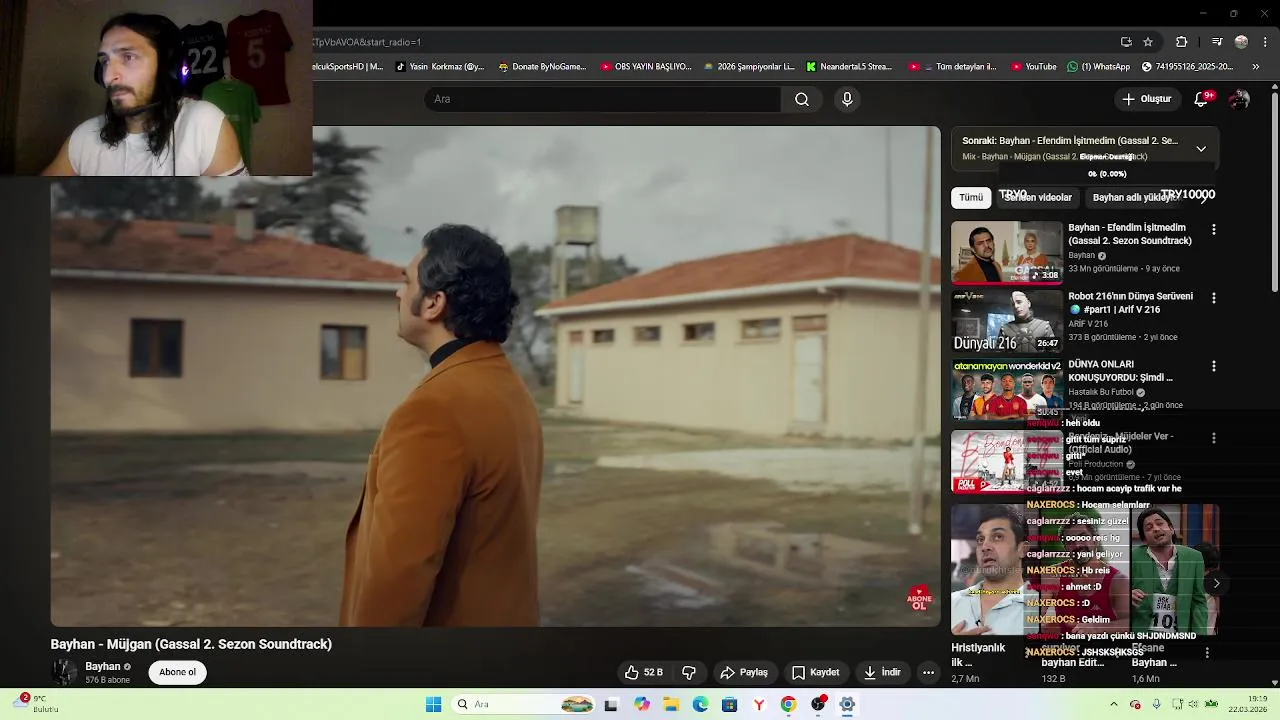Image resolution: width=1280 pixels, height=720 pixels.
Task: Click the Paylaş share button
Action: click(744, 672)
